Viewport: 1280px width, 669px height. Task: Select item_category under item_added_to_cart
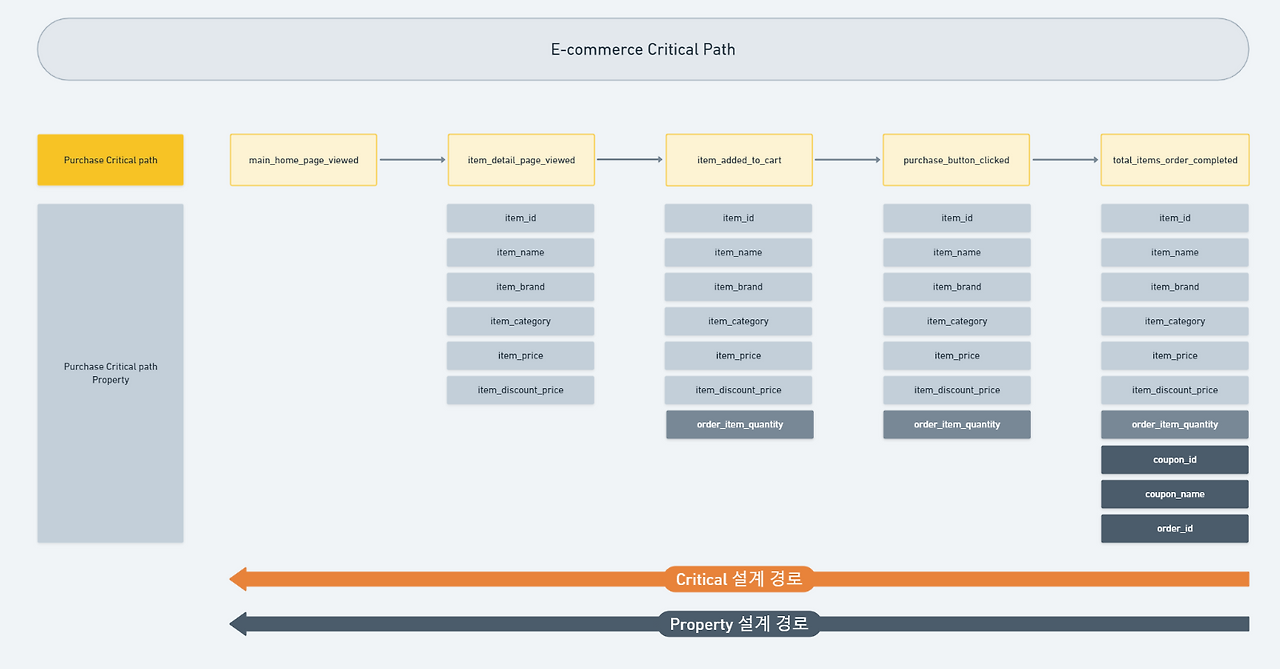[738, 321]
